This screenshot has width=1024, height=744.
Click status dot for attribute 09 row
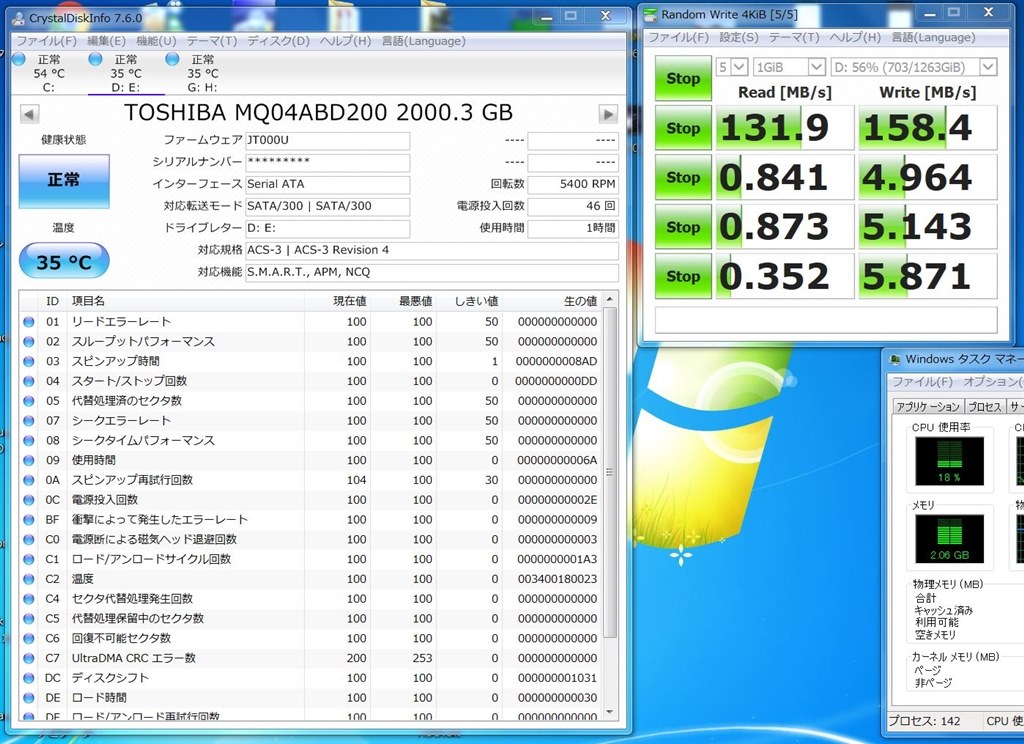tap(29, 460)
